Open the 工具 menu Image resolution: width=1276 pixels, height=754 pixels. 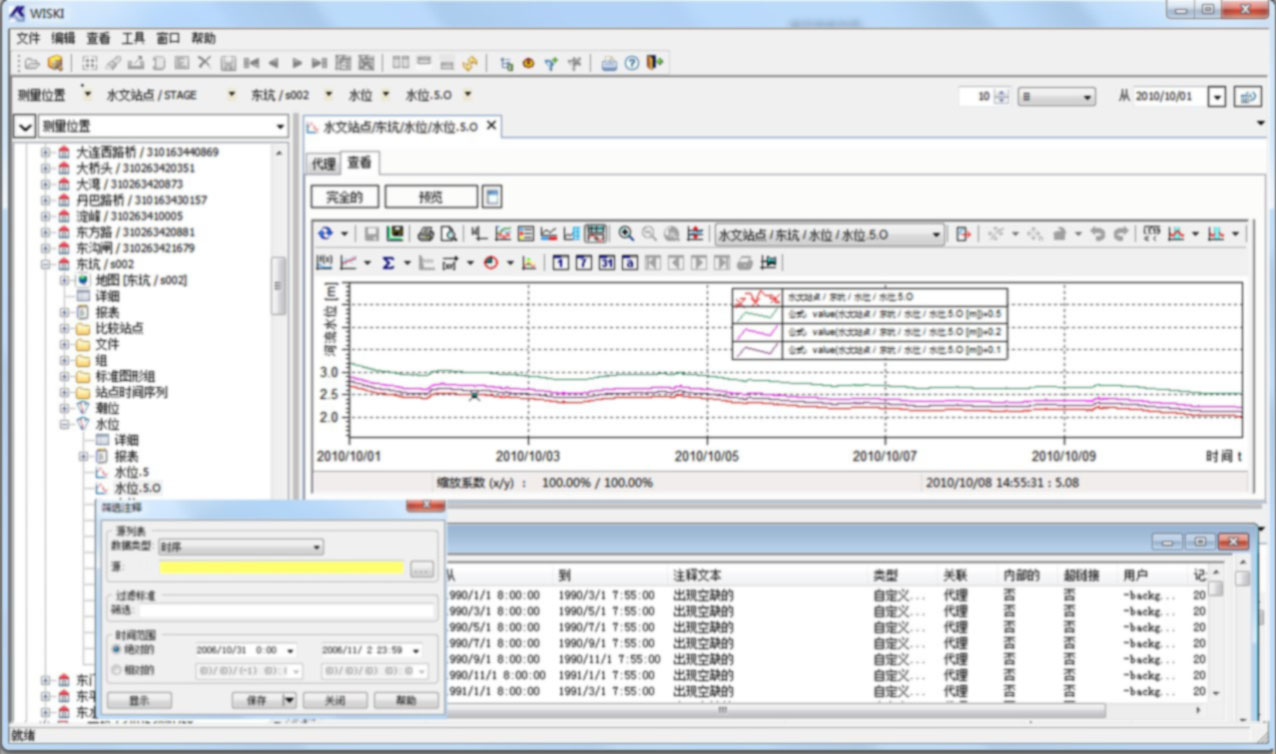(x=133, y=38)
